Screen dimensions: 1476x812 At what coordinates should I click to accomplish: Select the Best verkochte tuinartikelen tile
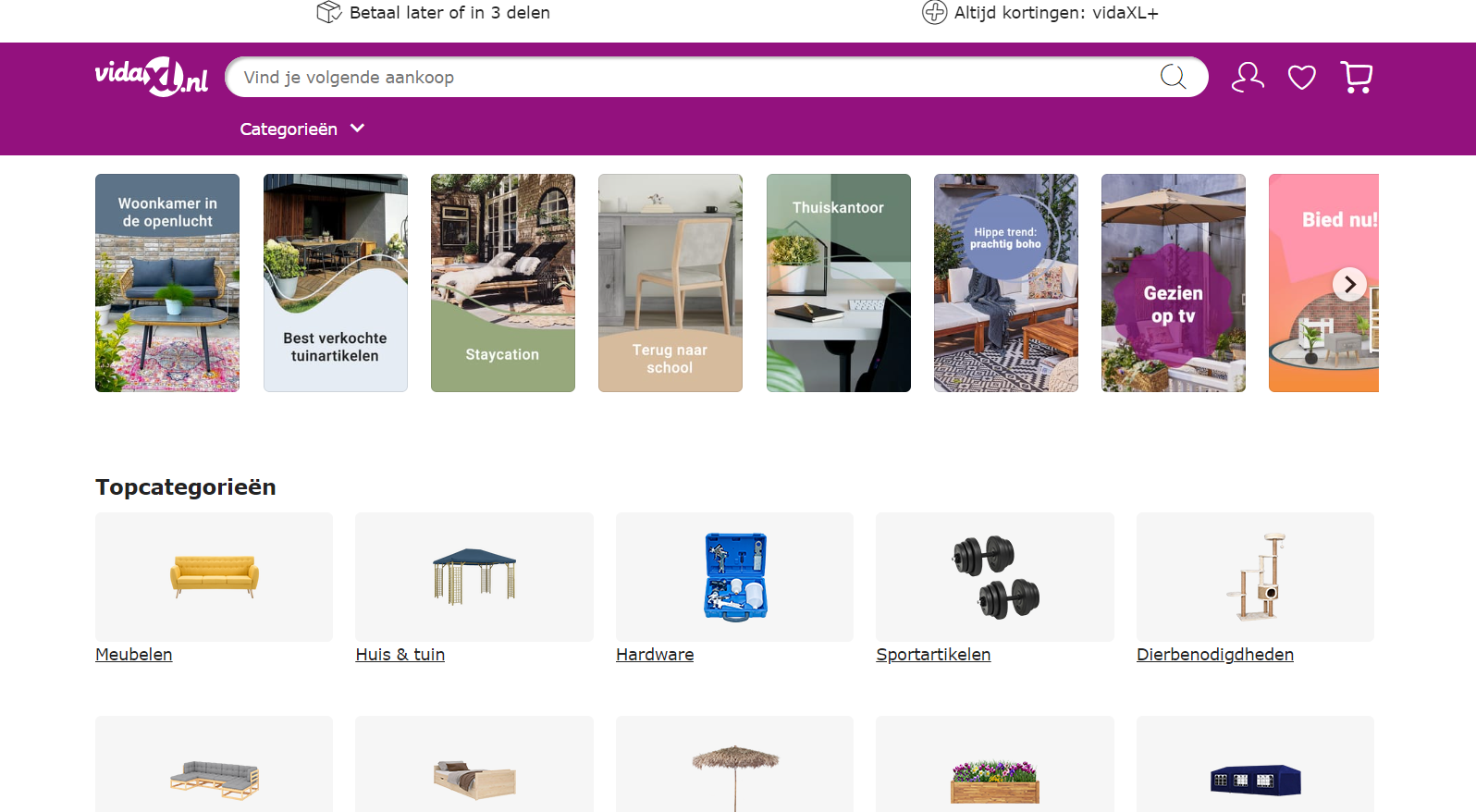pos(336,283)
